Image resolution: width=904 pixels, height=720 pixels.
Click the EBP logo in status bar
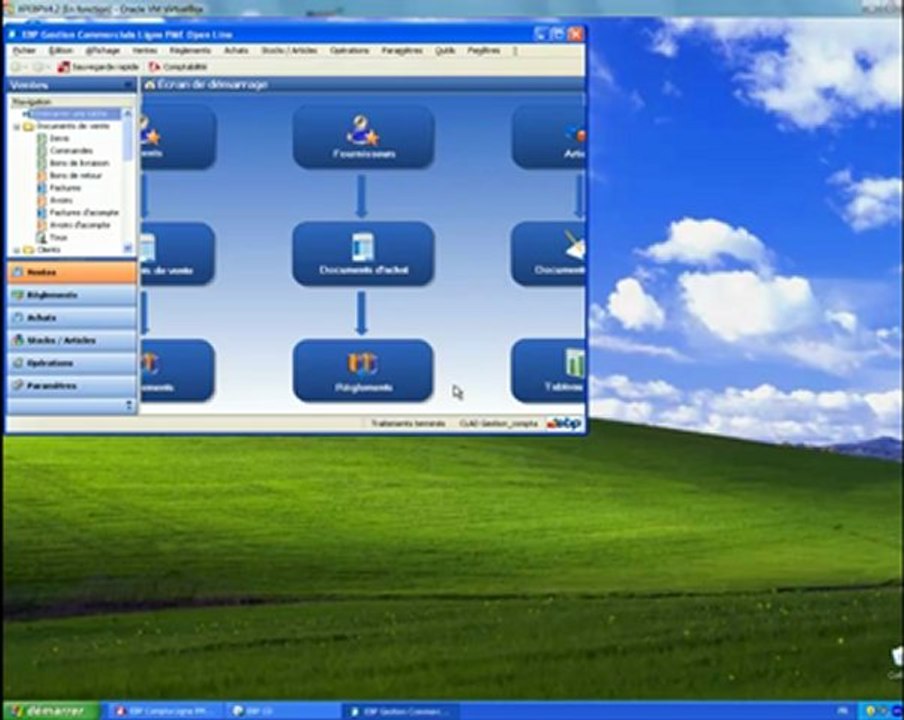click(564, 424)
